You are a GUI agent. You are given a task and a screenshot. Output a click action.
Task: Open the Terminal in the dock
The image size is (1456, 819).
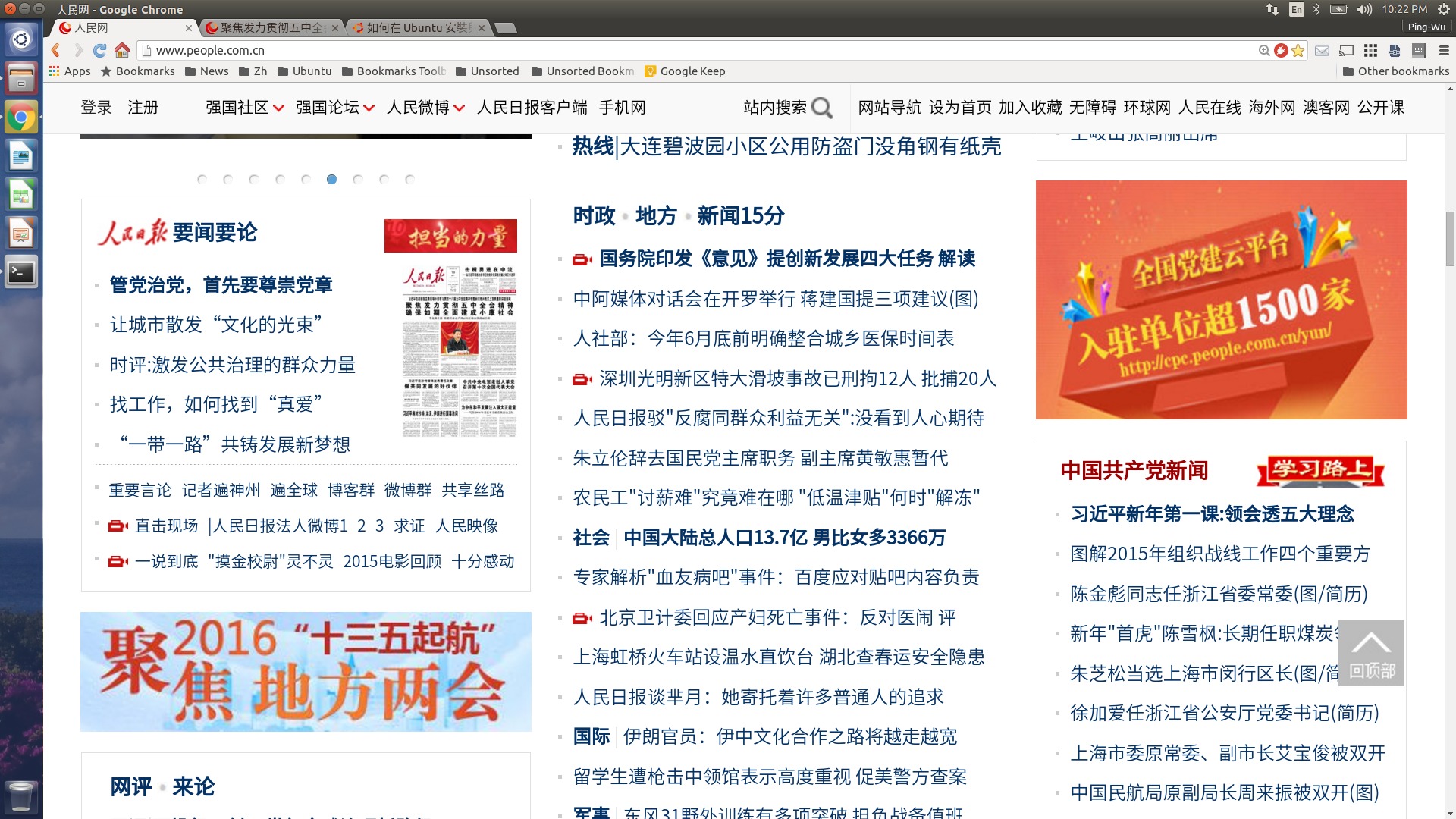coord(21,272)
